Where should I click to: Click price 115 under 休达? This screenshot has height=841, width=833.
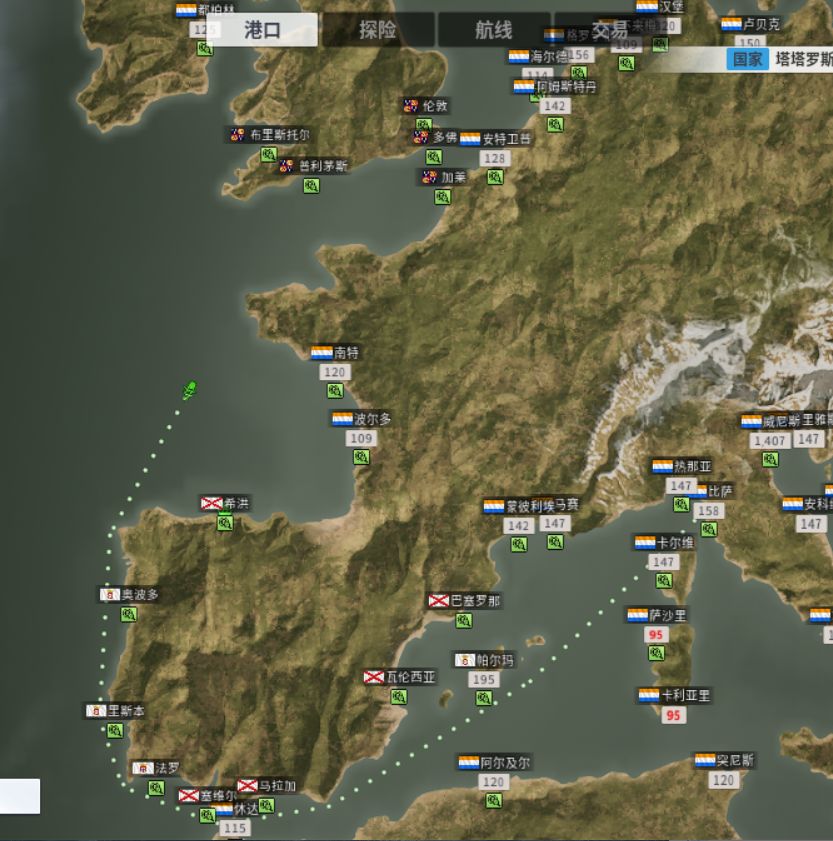pyautogui.click(x=235, y=828)
